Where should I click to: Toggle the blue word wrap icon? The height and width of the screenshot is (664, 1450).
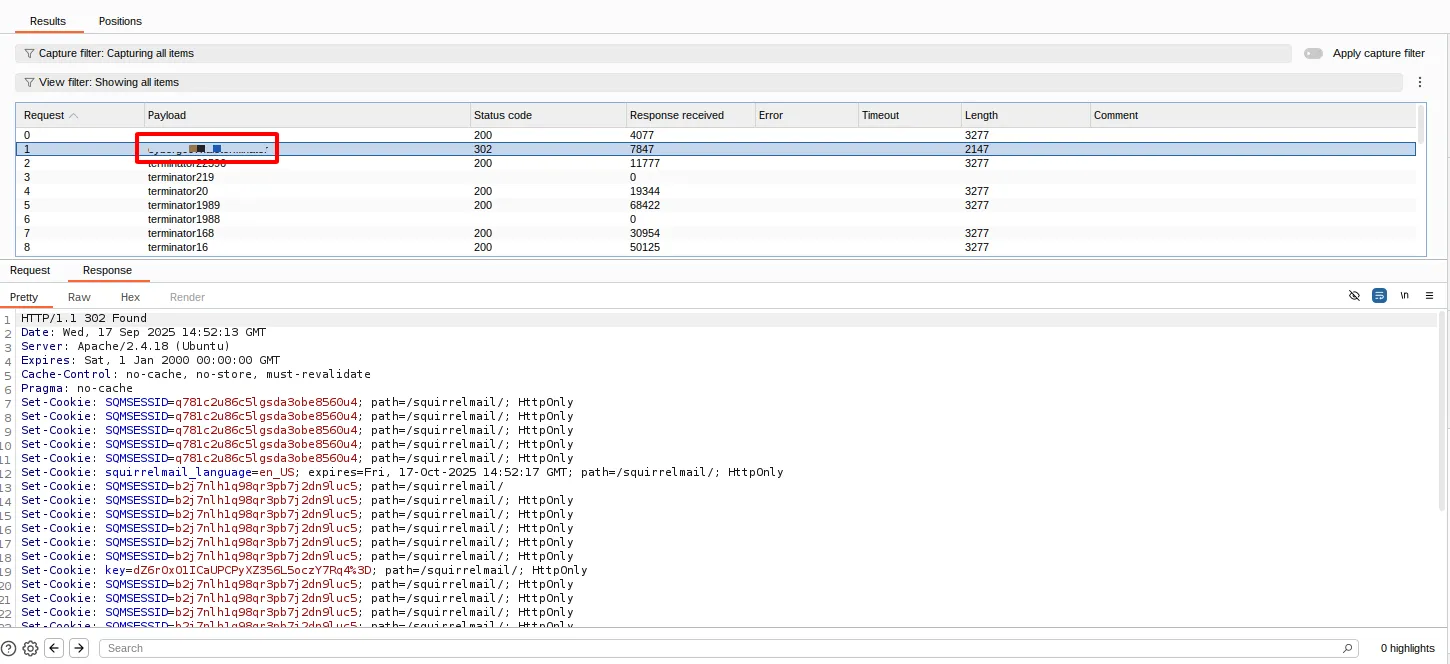point(1379,296)
